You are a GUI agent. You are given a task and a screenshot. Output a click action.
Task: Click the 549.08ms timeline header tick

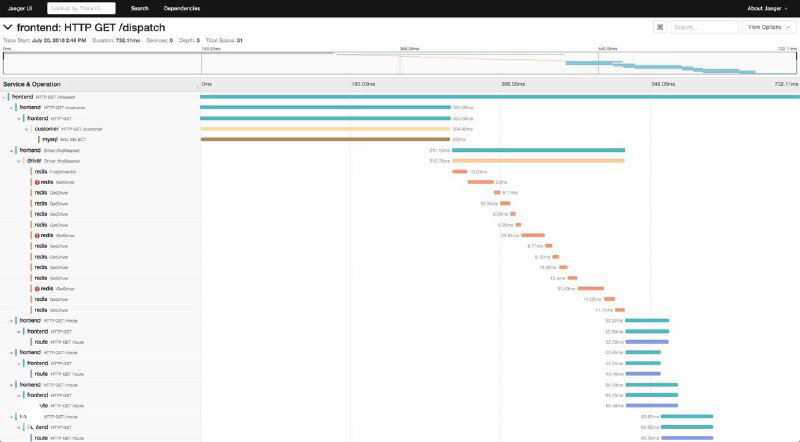[x=663, y=84]
